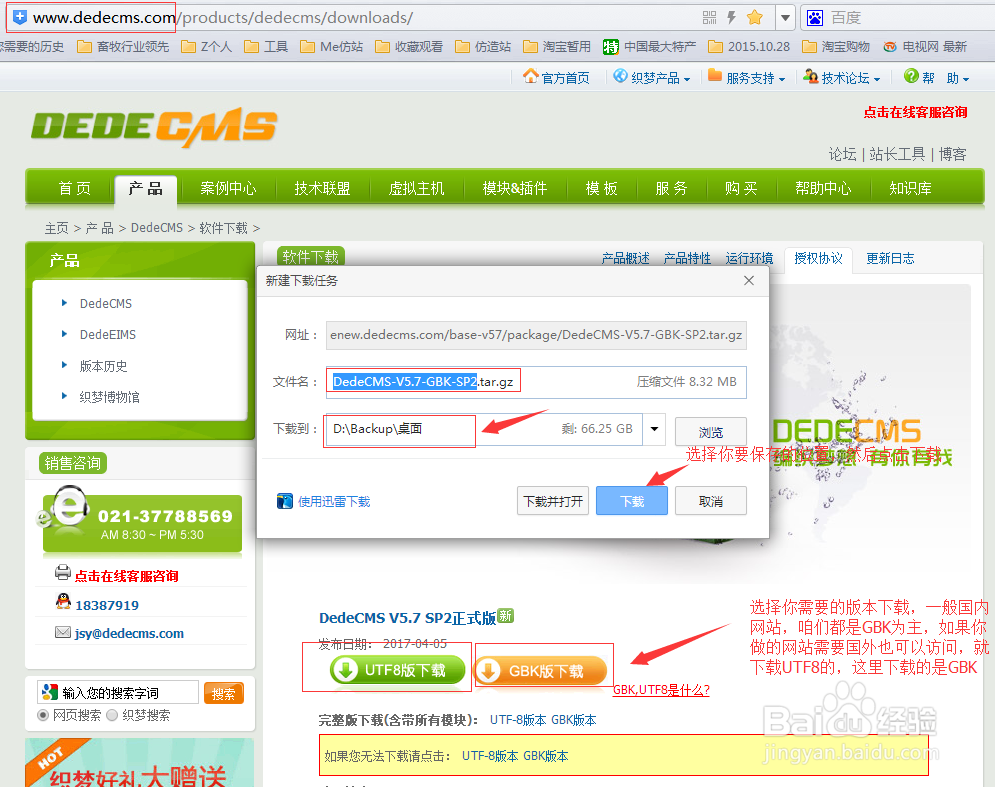Select the 网页搜索 radio button
The width and height of the screenshot is (995, 787).
(43, 715)
